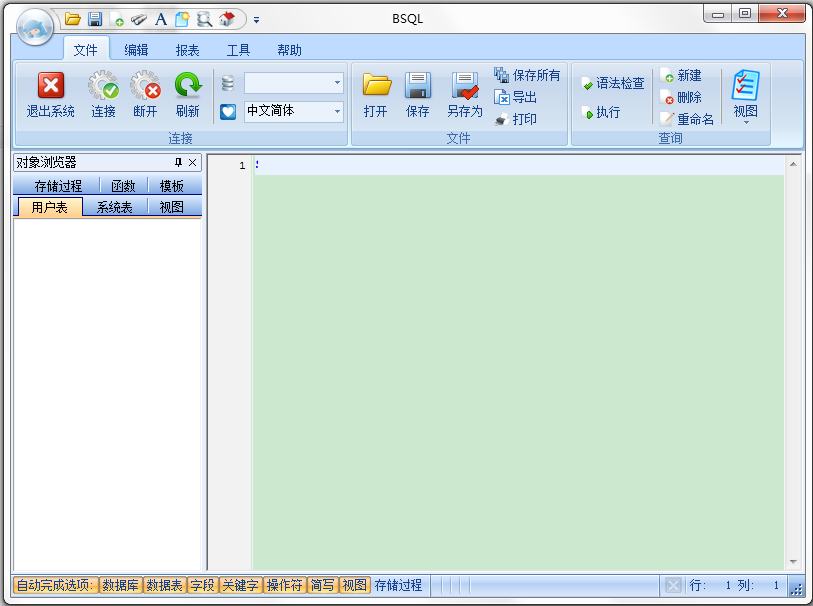The image size is (813, 606).
Task: Switch to the 报表 ribbon tab
Action: [187, 50]
